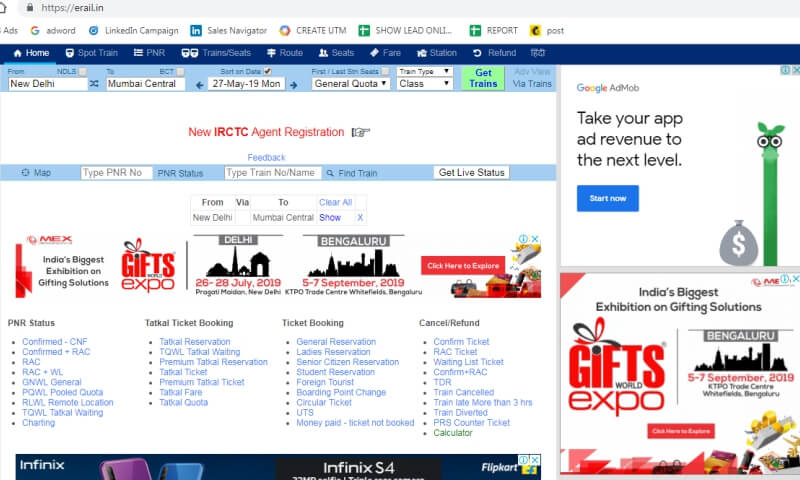Open LinkedIn Campaign bookmark
The height and width of the screenshot is (480, 800).
134,31
